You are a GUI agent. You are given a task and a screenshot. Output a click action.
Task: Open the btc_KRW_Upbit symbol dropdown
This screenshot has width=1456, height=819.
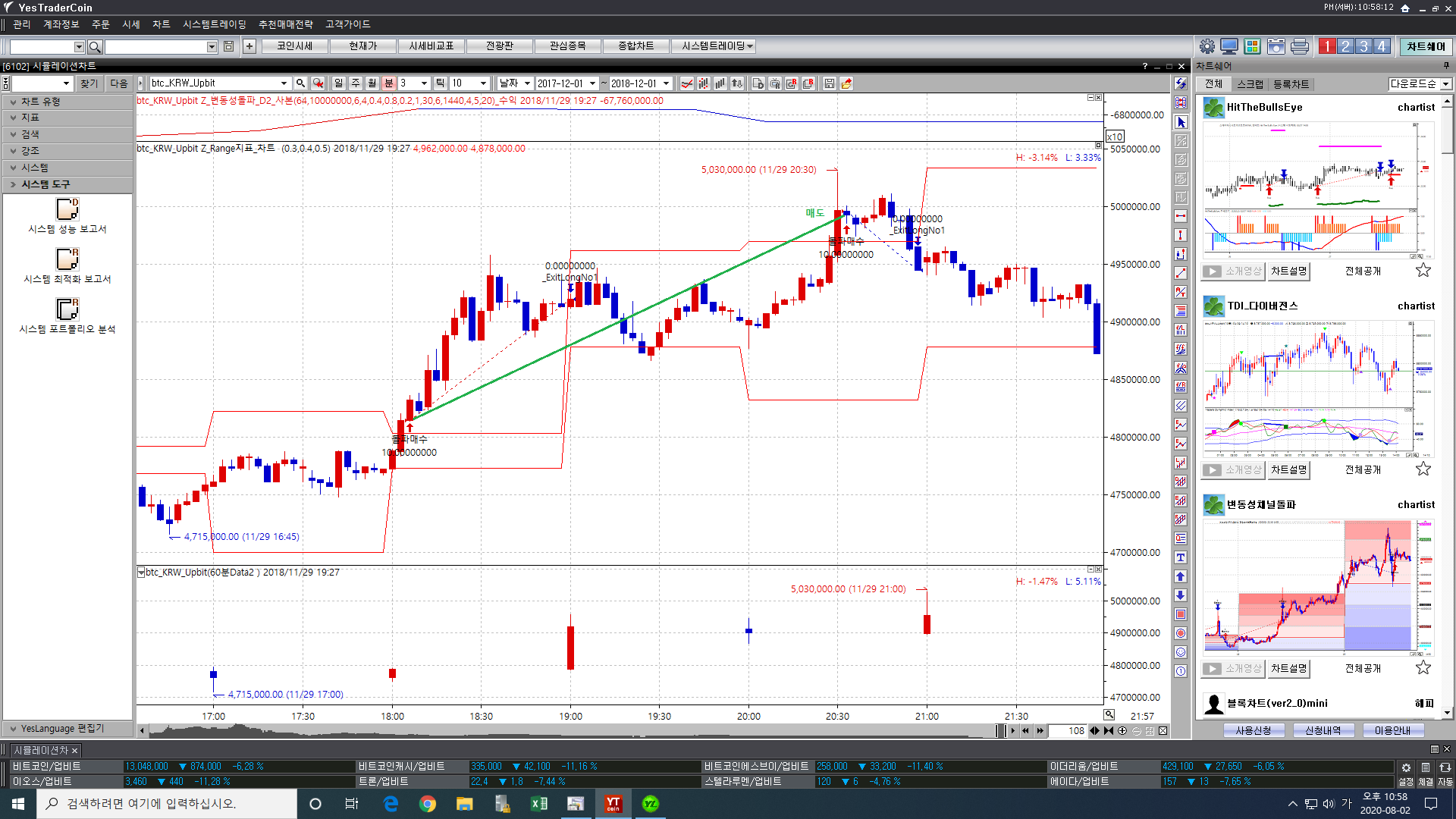[x=284, y=83]
